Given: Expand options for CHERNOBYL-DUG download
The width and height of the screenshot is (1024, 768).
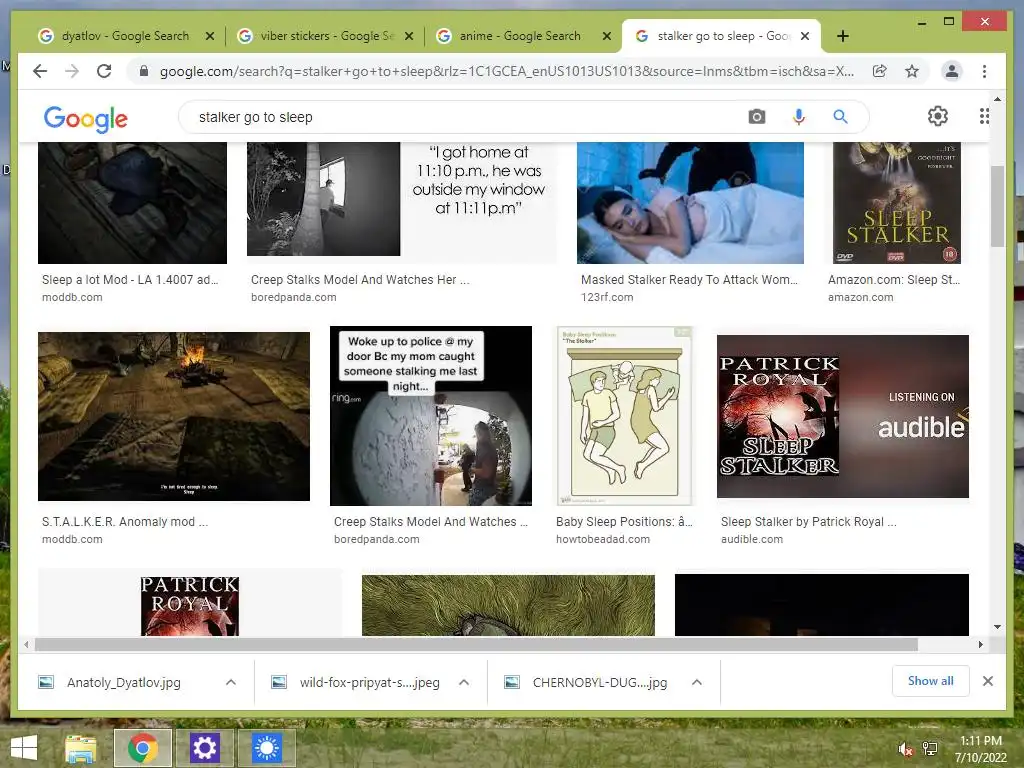Looking at the screenshot, I should pos(697,682).
